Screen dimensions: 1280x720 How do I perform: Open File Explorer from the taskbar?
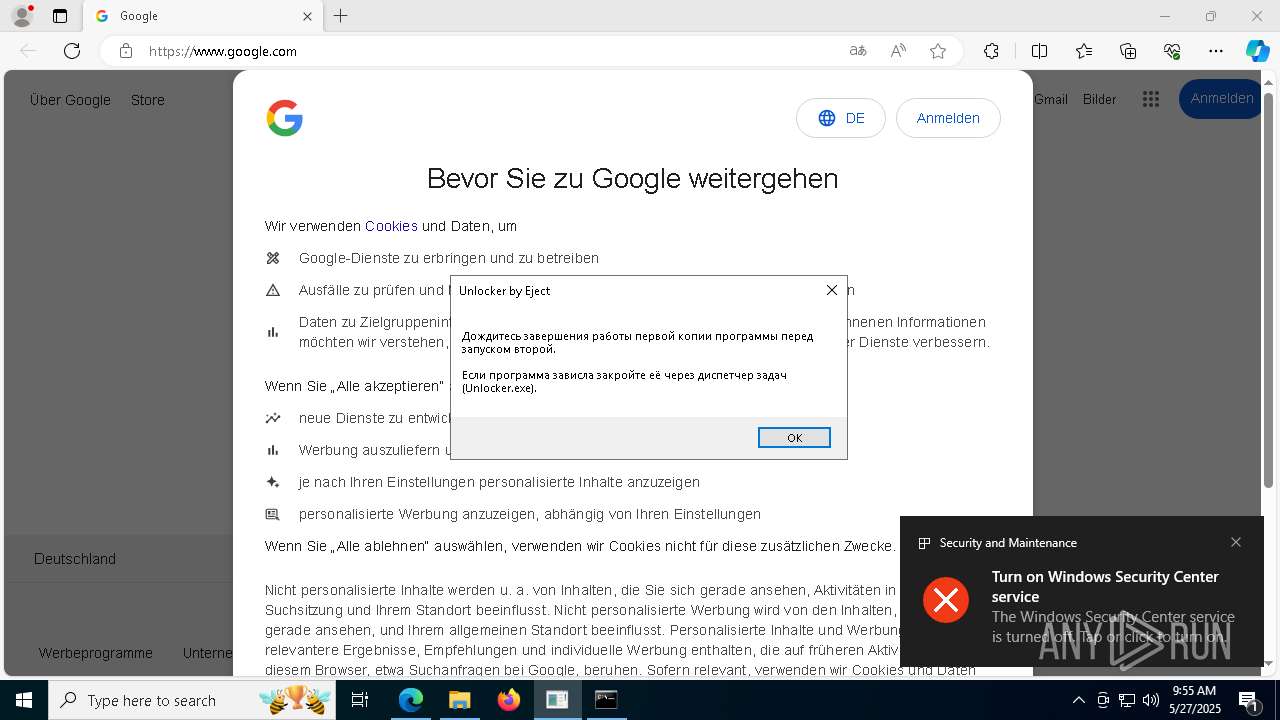[459, 700]
